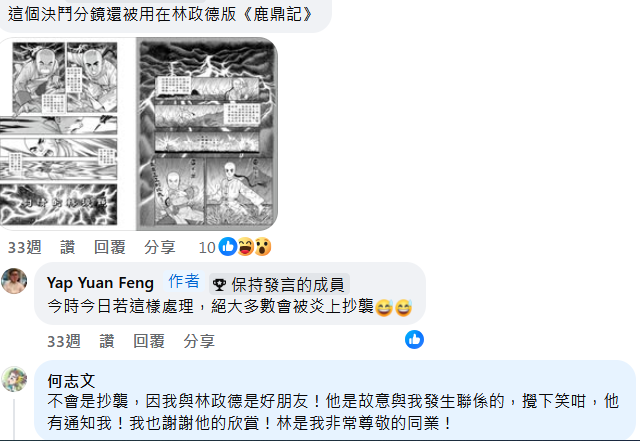Open the reaction count 10
The width and height of the screenshot is (640, 441).
(x=207, y=247)
